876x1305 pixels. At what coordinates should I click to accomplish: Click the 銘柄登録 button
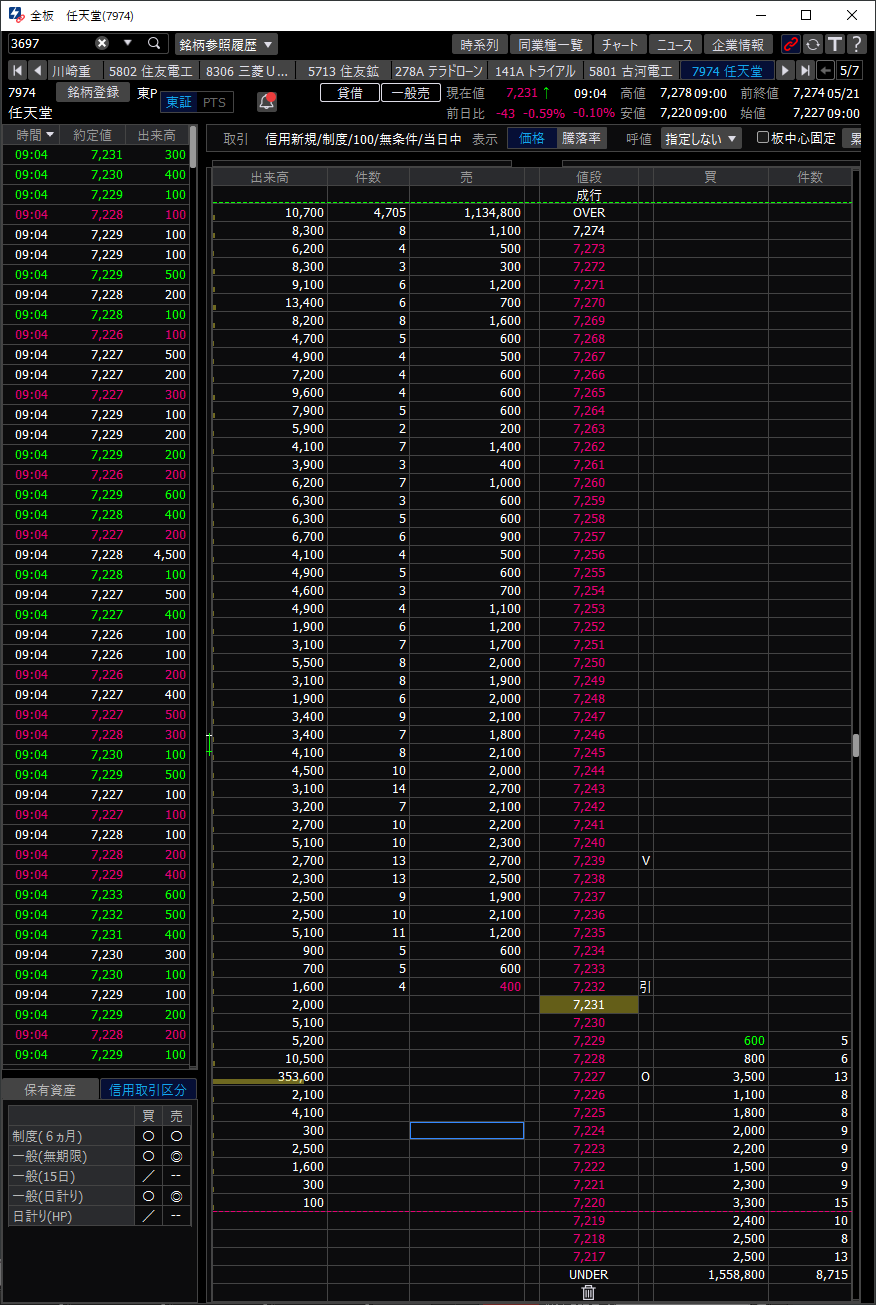(x=94, y=92)
